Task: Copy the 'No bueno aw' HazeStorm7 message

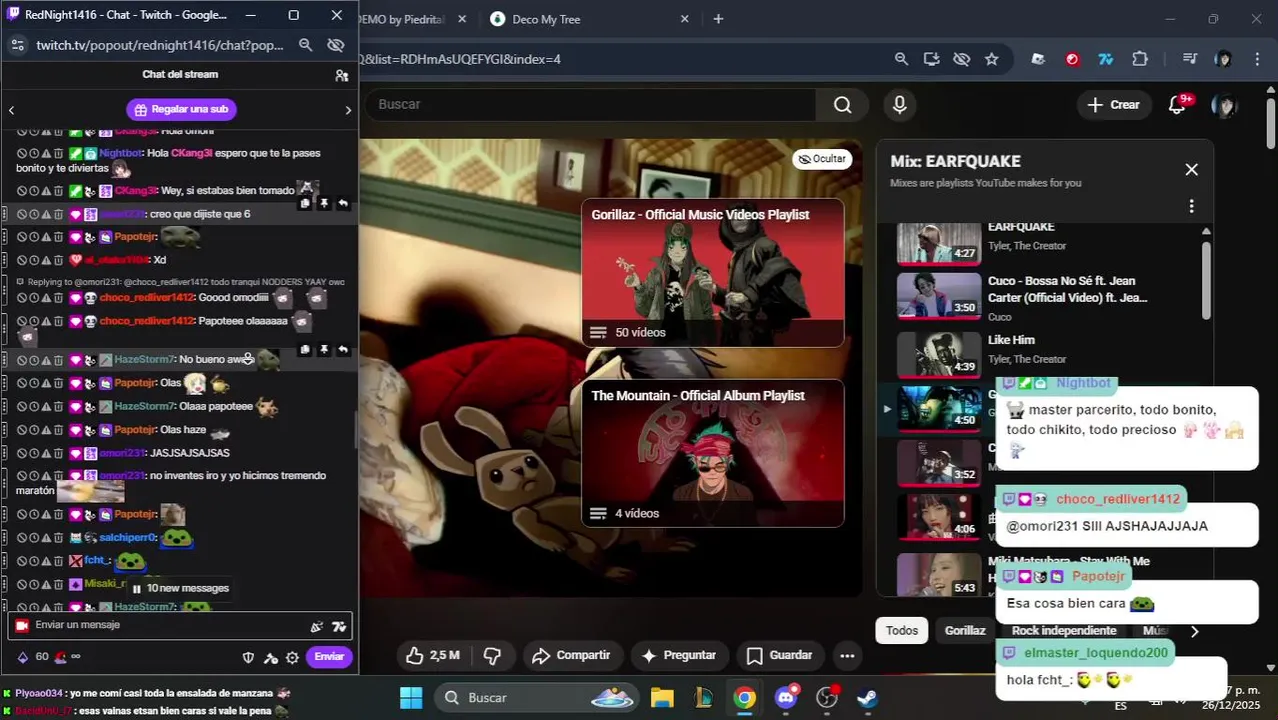Action: click(x=305, y=350)
